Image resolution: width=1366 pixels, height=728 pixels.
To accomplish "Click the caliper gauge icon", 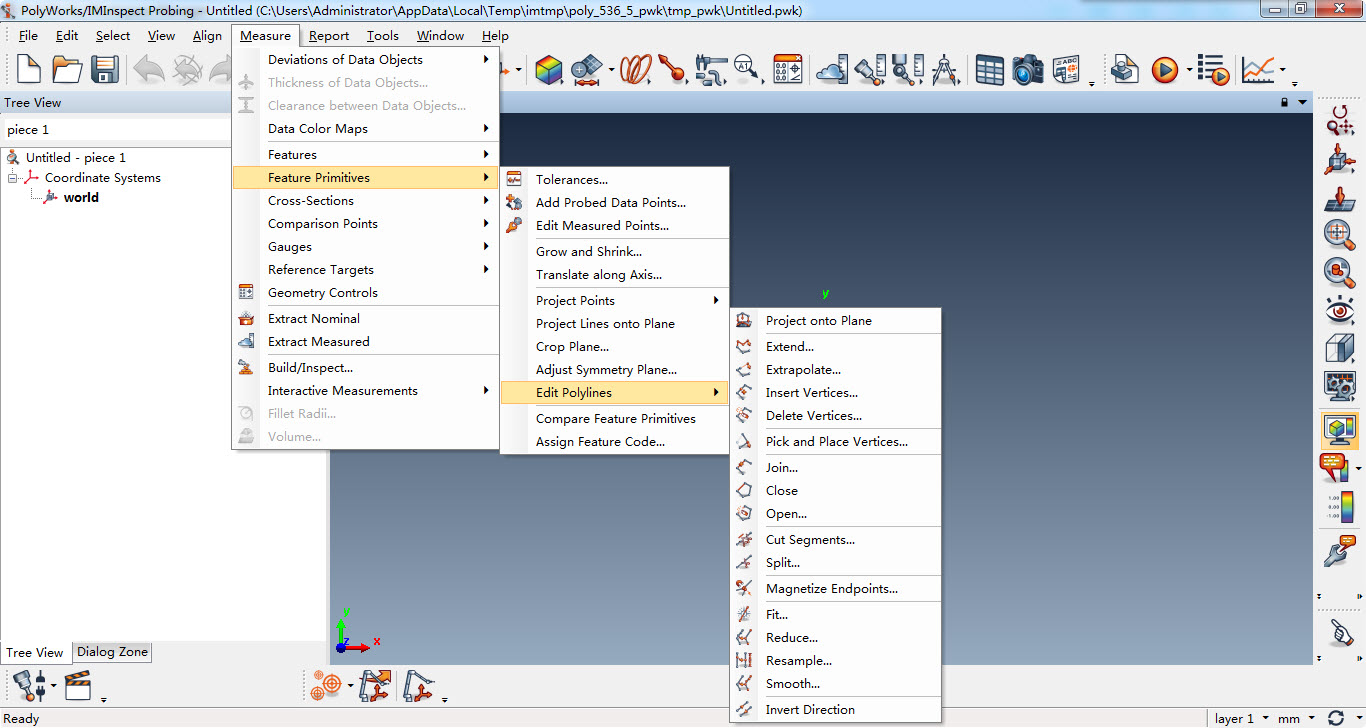I will click(709, 69).
